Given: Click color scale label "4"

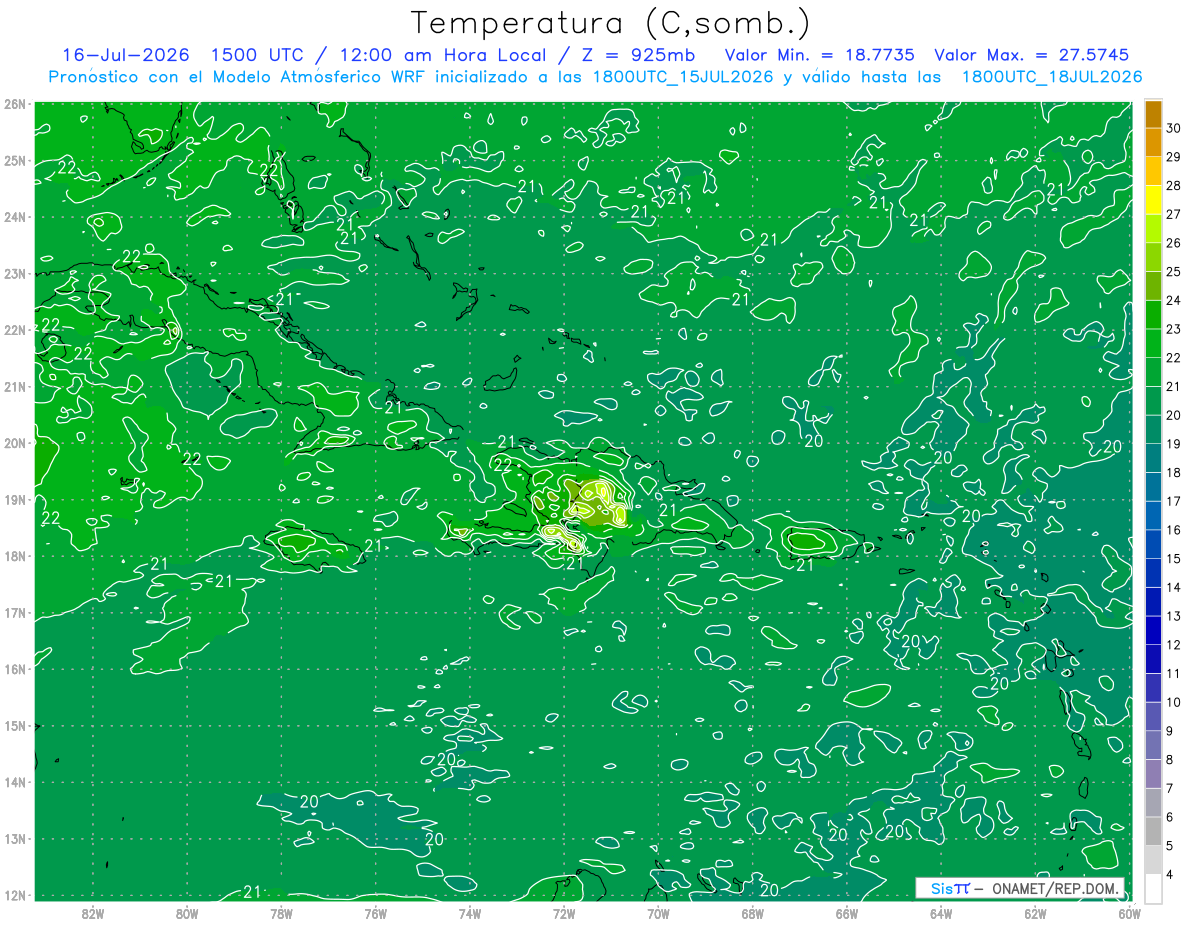Looking at the screenshot, I should 1170,874.
